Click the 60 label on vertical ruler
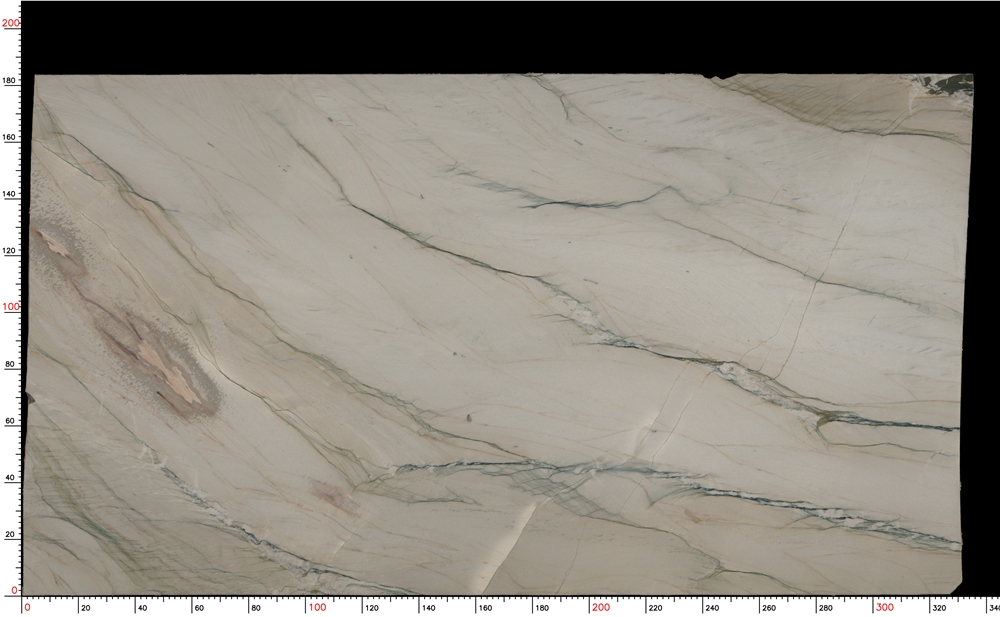 point(10,421)
